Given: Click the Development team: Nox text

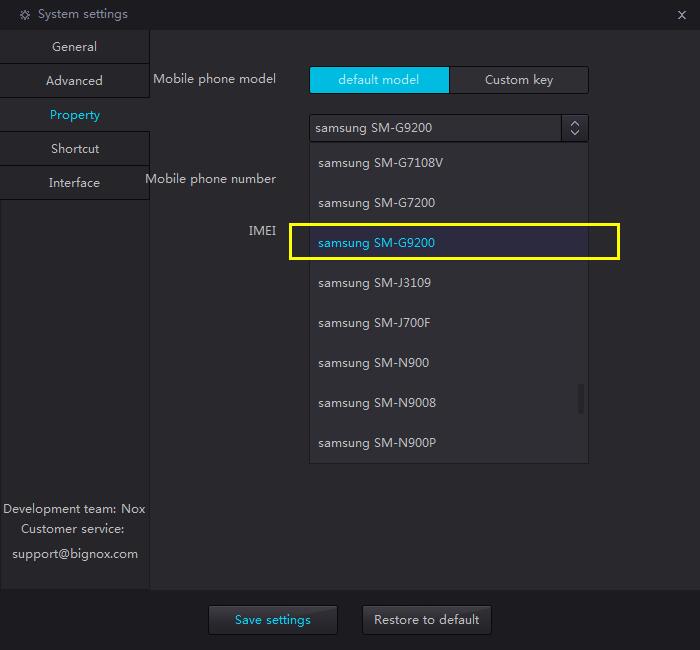Looking at the screenshot, I should [74, 509].
